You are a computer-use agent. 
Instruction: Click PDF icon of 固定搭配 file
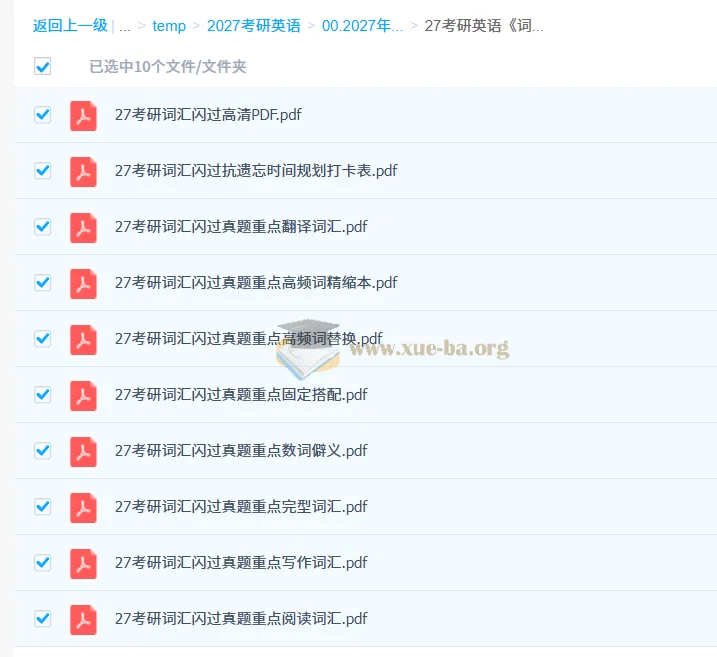click(x=83, y=396)
